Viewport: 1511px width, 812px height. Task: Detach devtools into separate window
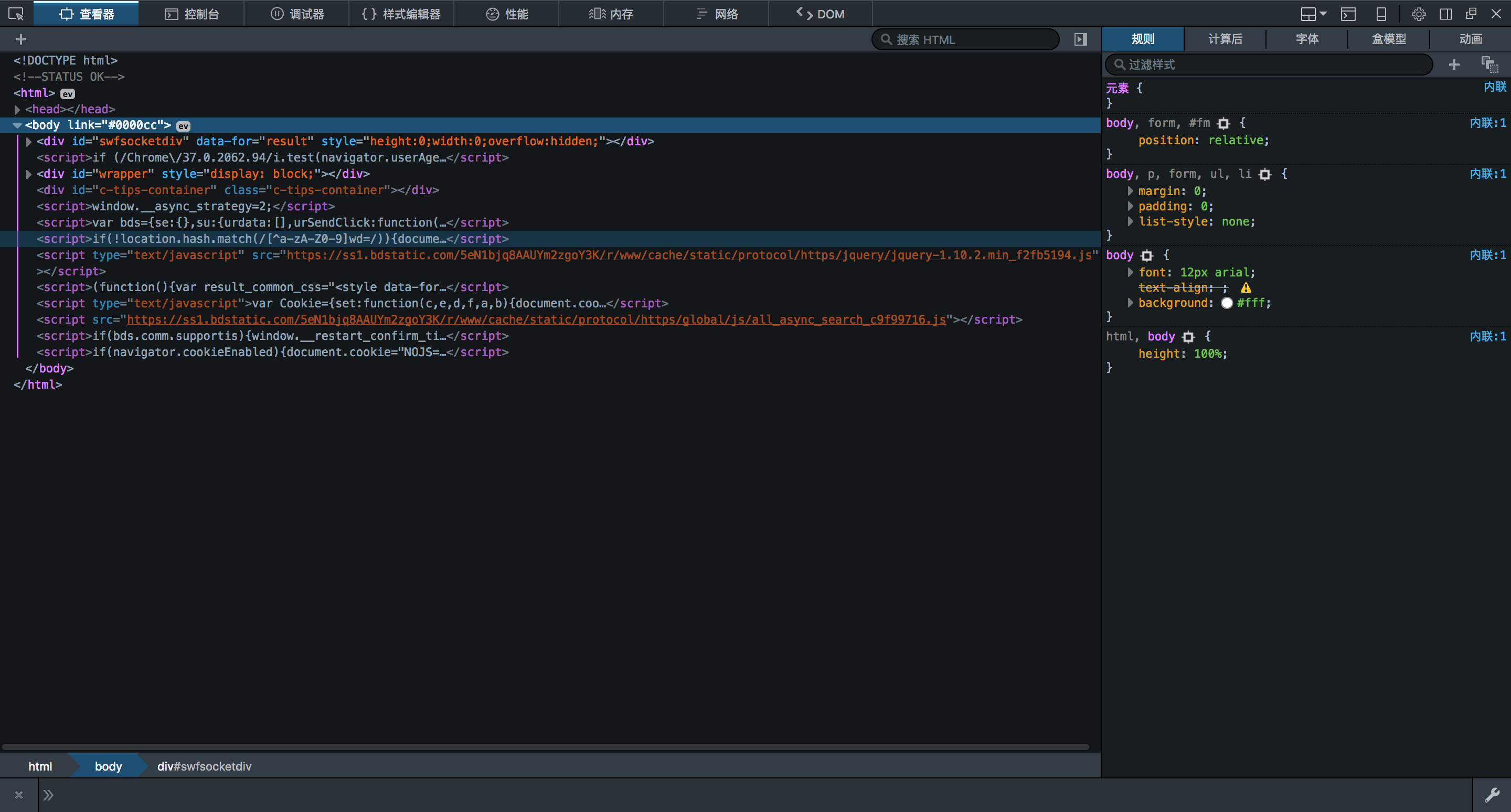point(1471,14)
